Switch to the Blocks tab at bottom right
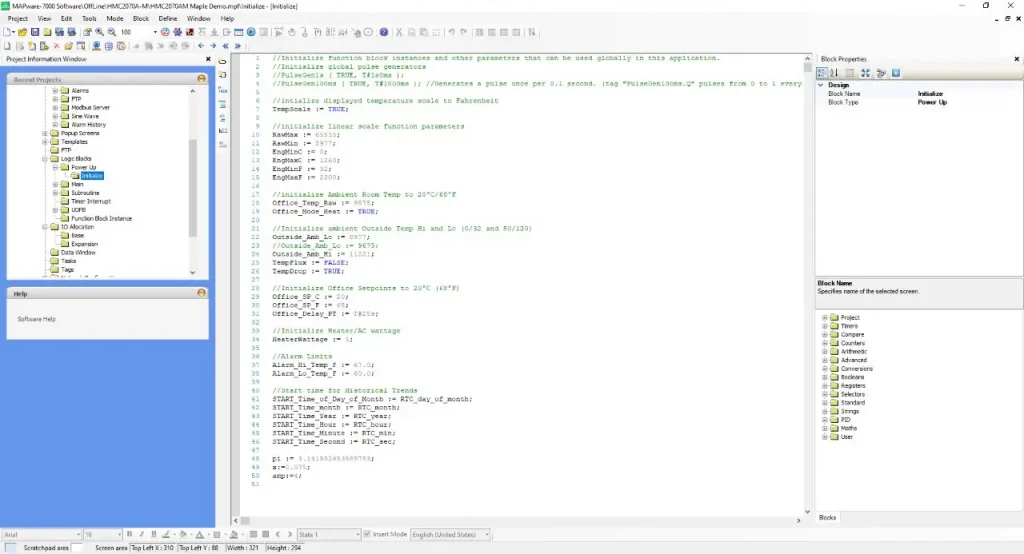 (827, 517)
